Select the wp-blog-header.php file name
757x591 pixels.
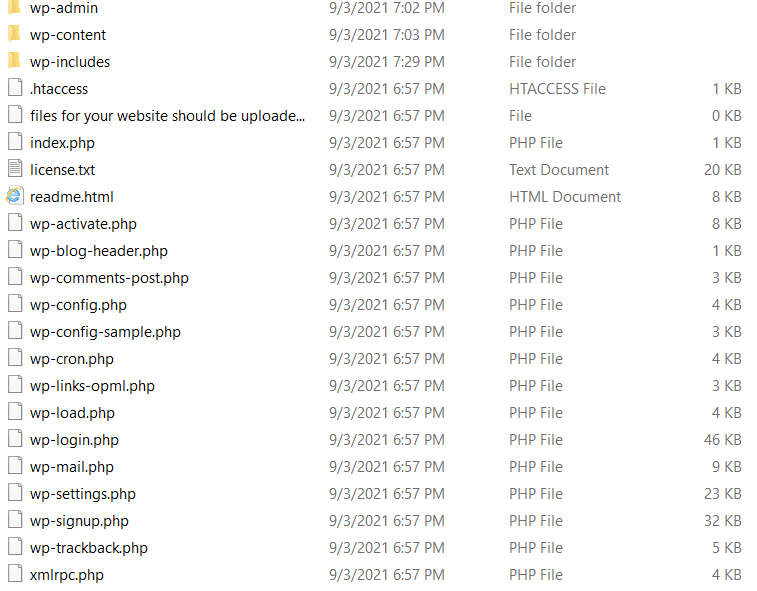[x=98, y=251]
